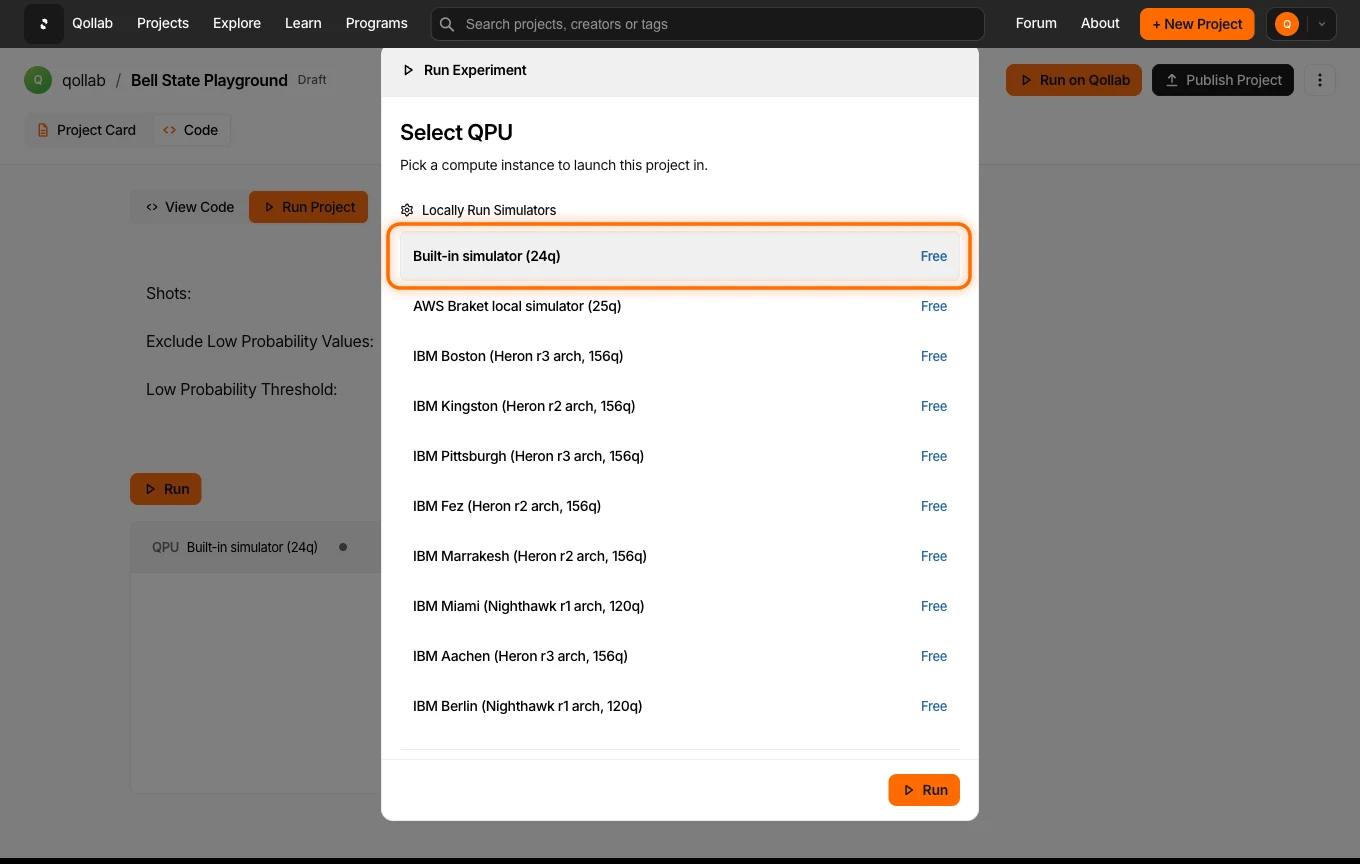Screen dimensions: 1360x864
Task: Select IBM Pittsburgh (Heron r3 arch, 156q)
Action: click(680, 456)
